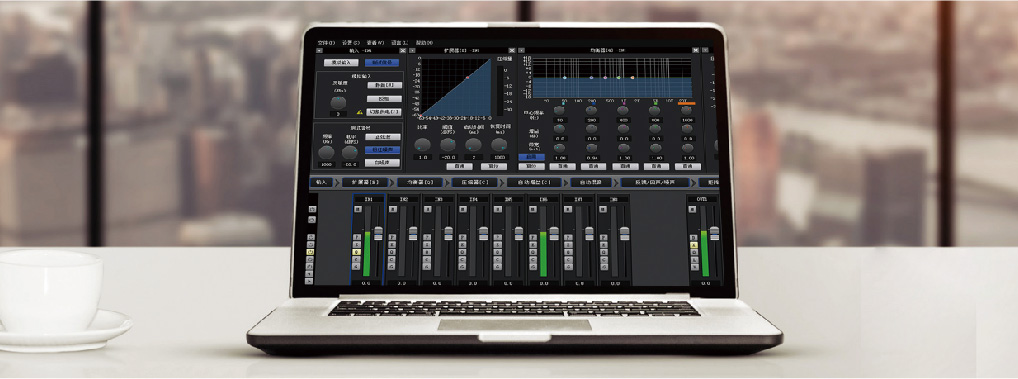
Task: Mute the IN1 channel with its M button
Action: coord(358,210)
